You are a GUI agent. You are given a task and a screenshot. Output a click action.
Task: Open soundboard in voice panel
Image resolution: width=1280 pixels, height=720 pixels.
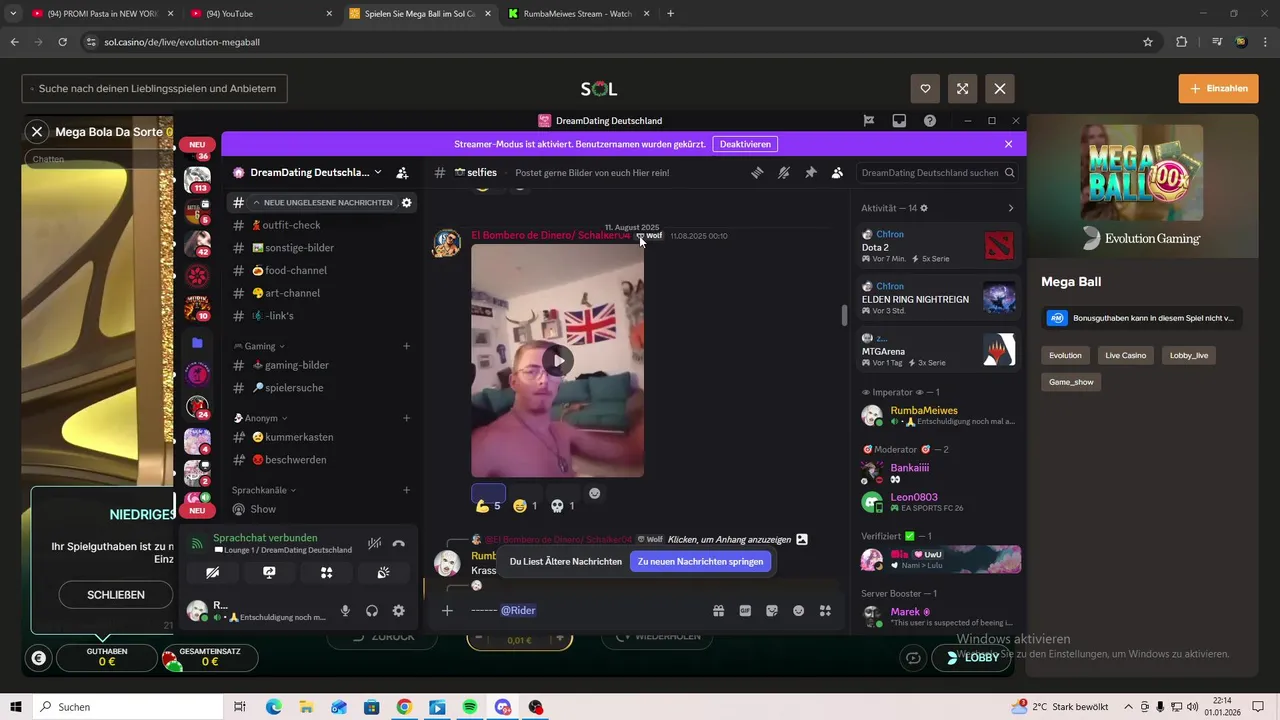pyautogui.click(x=383, y=573)
